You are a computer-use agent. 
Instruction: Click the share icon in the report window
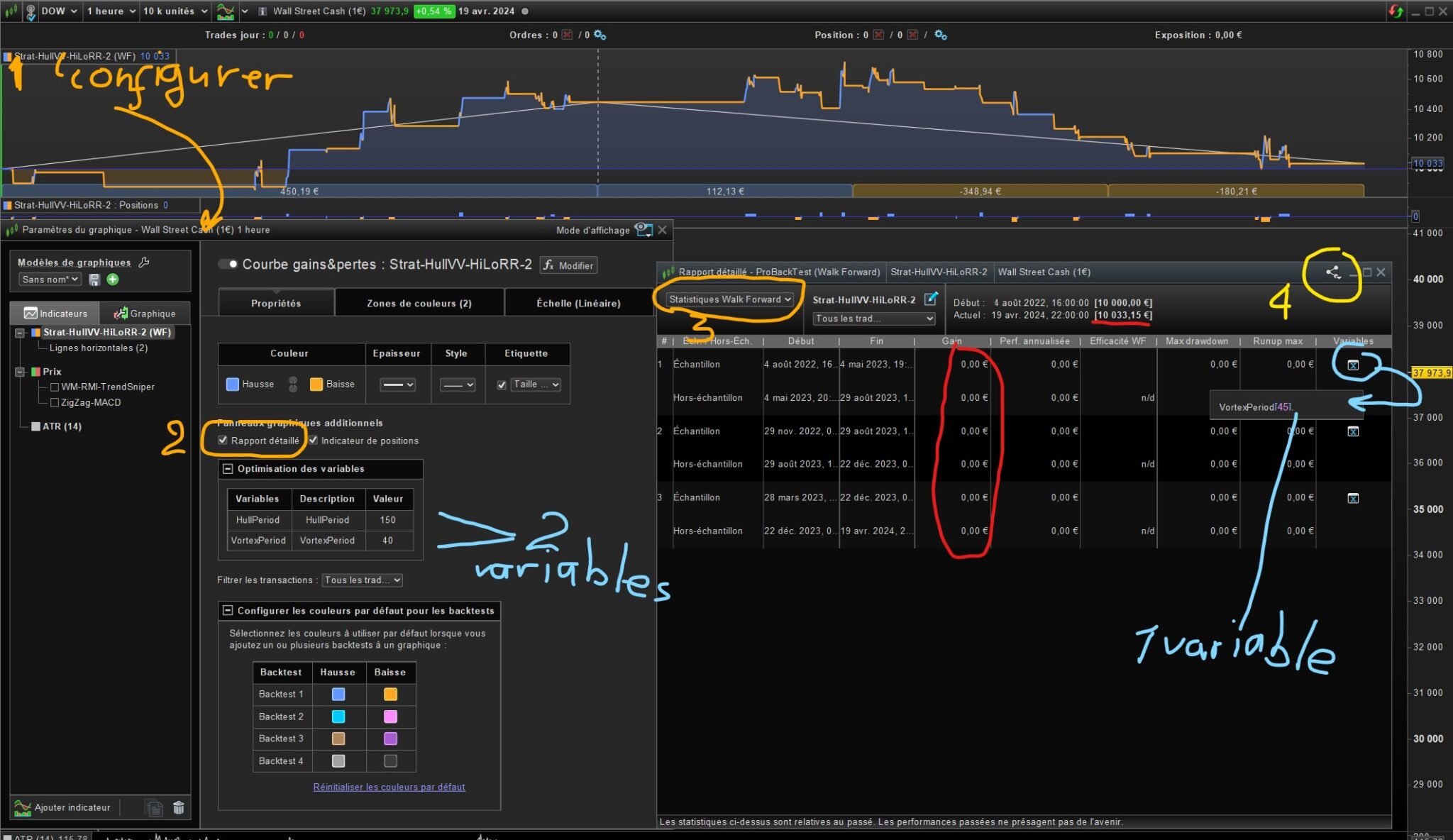point(1333,272)
